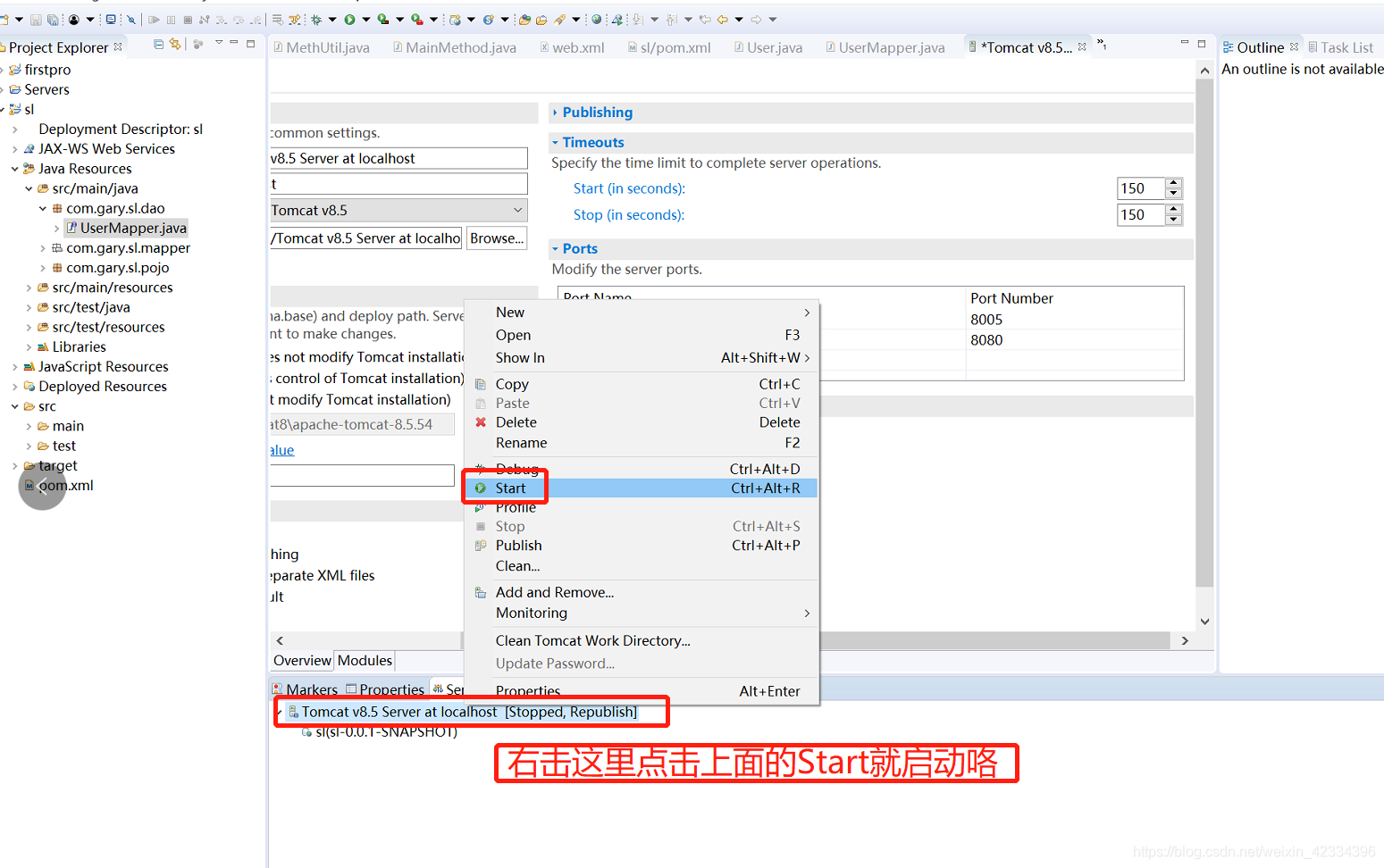Open Project Explorer view menu triangle
This screenshot has height=868, width=1384.
[219, 44]
